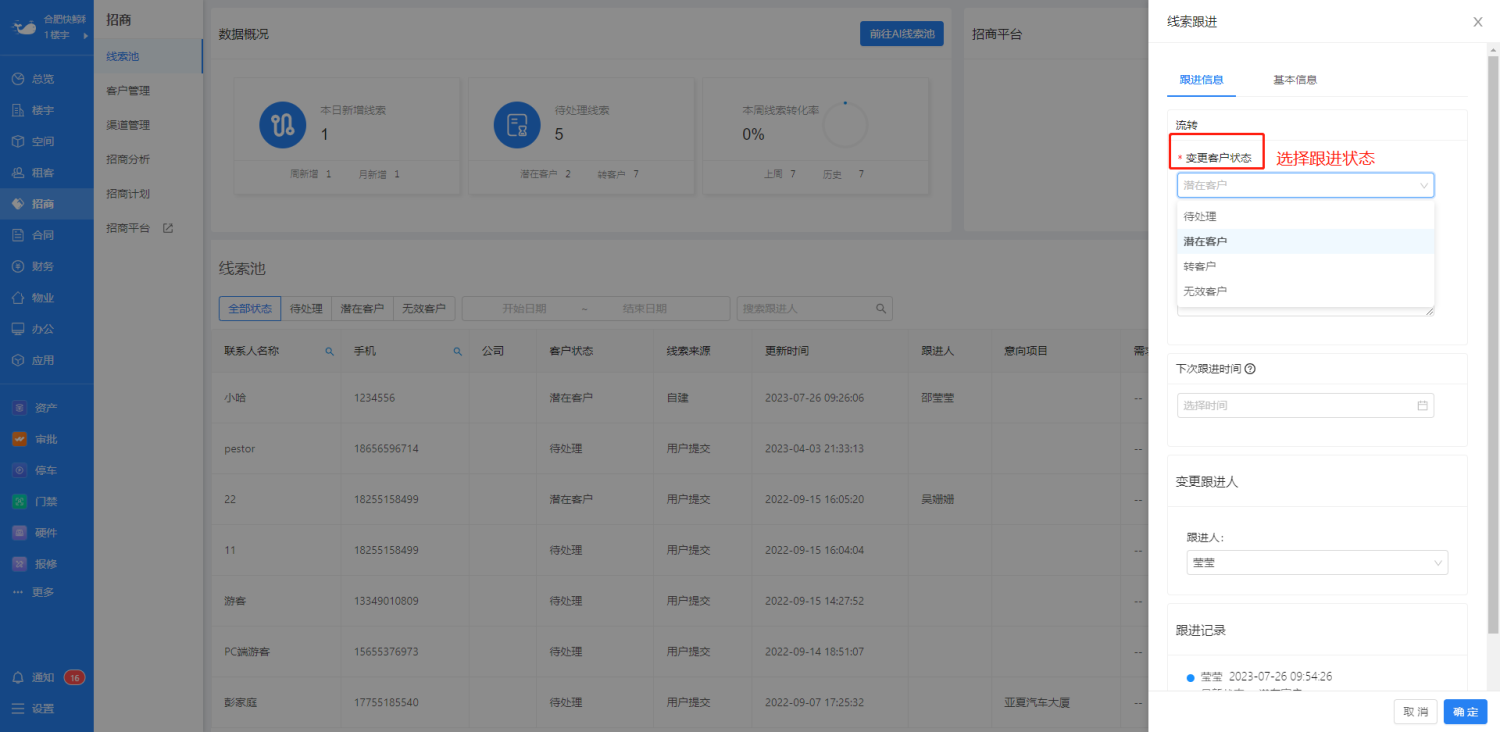Click search icon in 联系人名称 column header
This screenshot has height=732, width=1500.
coord(329,352)
